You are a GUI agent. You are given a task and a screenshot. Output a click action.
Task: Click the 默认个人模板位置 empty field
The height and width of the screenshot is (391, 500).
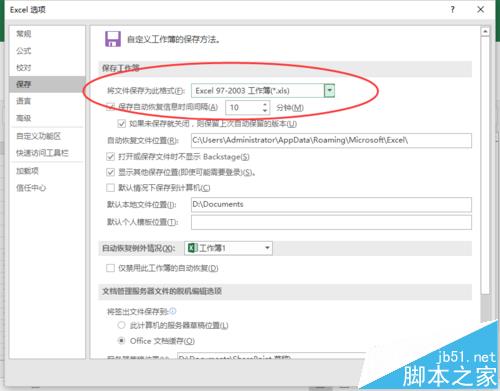pos(331,222)
